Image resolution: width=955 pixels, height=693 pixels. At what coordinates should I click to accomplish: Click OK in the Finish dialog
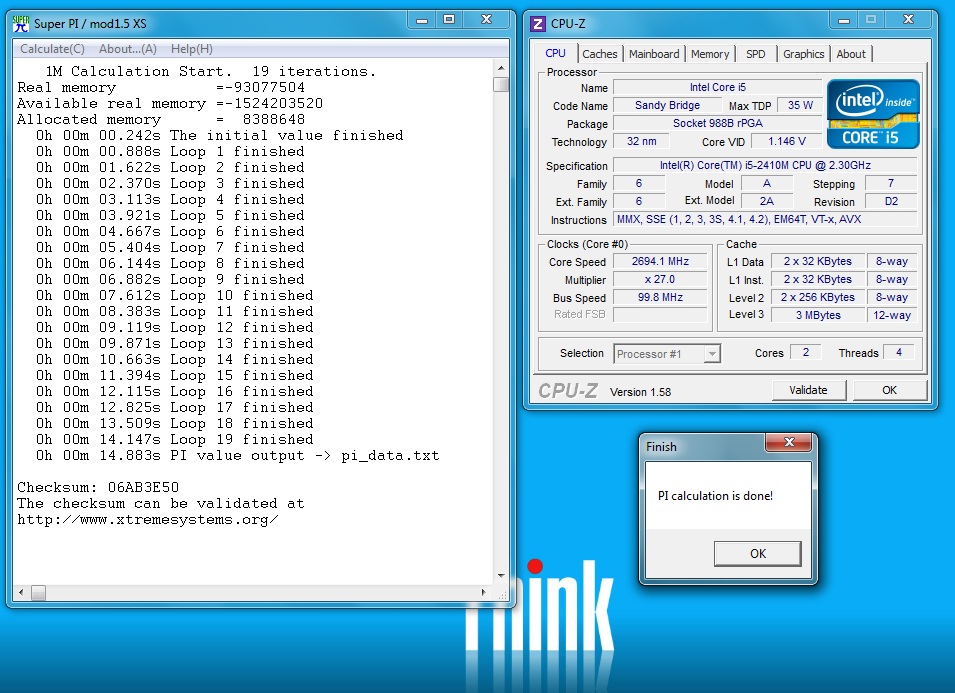757,554
